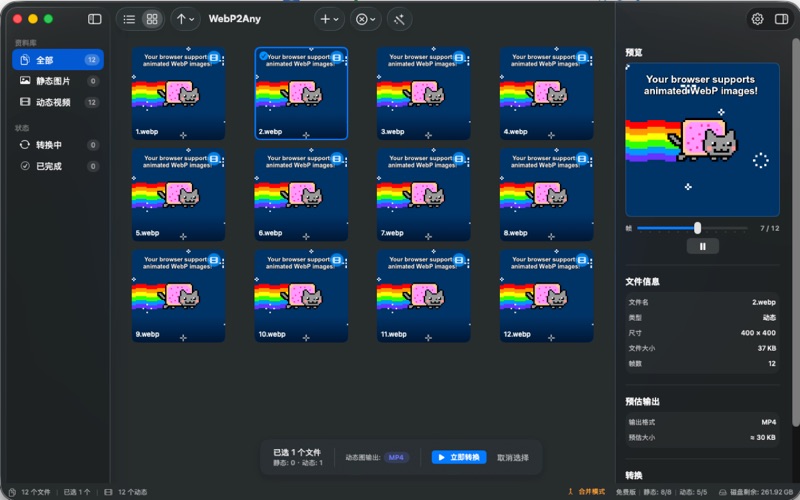The height and width of the screenshot is (500, 800).
Task: Open the sort order arrow menu
Action: click(x=185, y=19)
